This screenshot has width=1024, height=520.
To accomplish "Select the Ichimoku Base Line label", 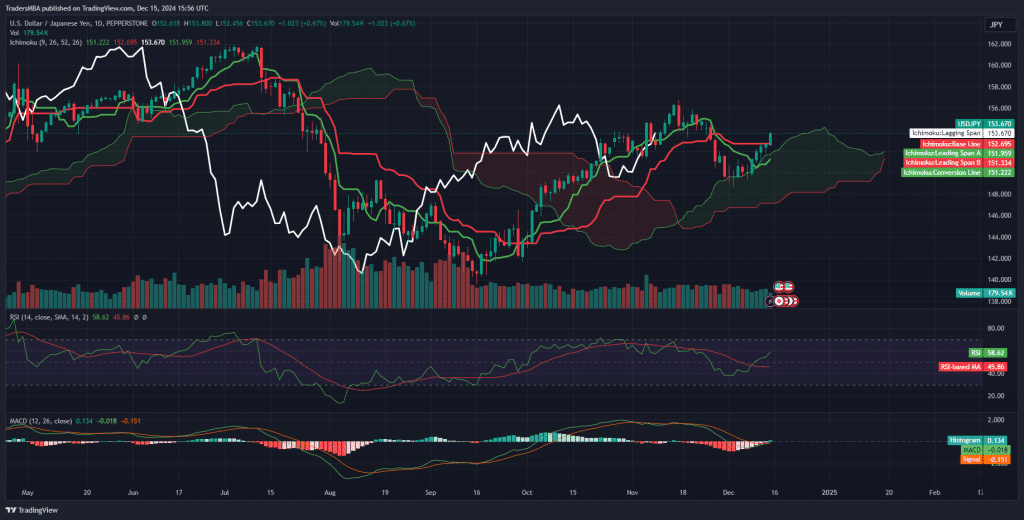I will coord(950,143).
